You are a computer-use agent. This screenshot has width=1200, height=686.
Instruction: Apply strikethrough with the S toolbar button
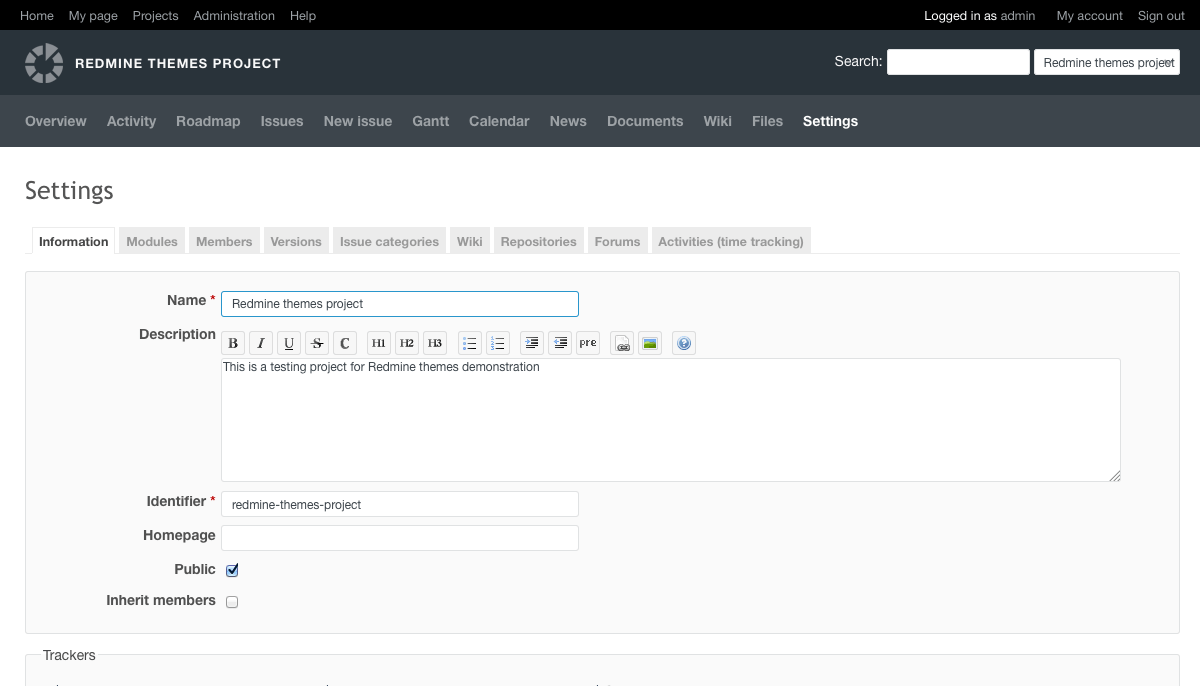pos(317,343)
